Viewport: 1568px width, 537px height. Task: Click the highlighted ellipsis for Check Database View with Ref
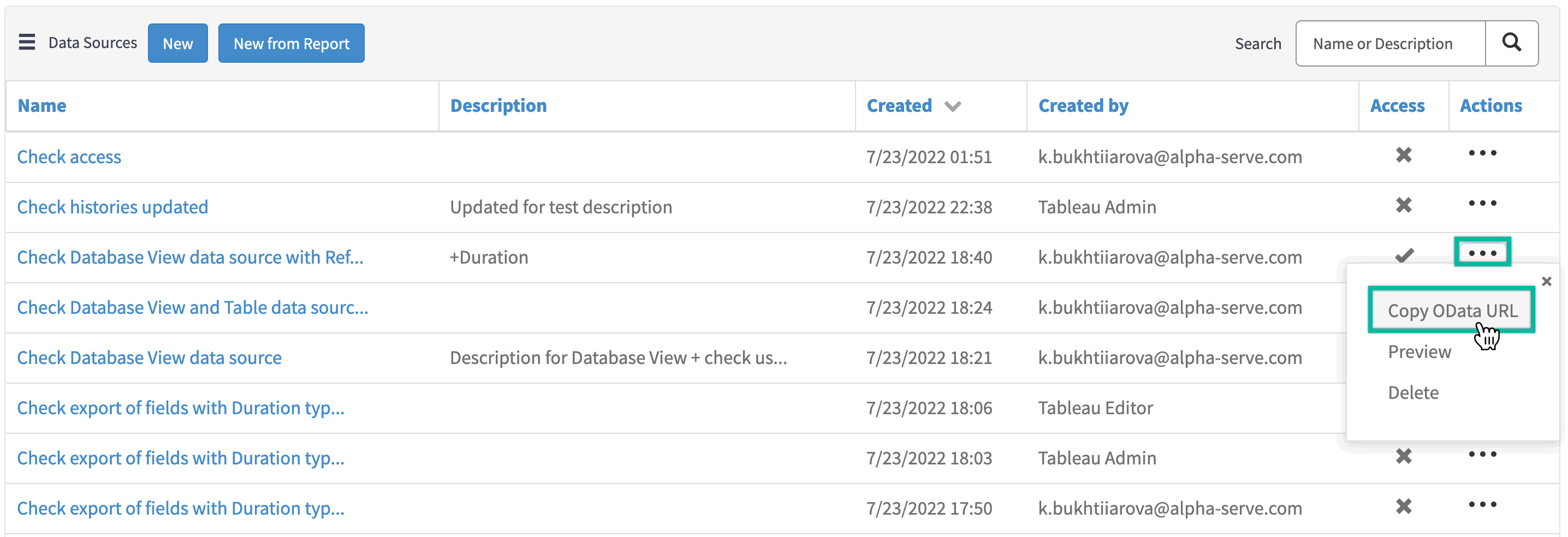click(x=1482, y=253)
